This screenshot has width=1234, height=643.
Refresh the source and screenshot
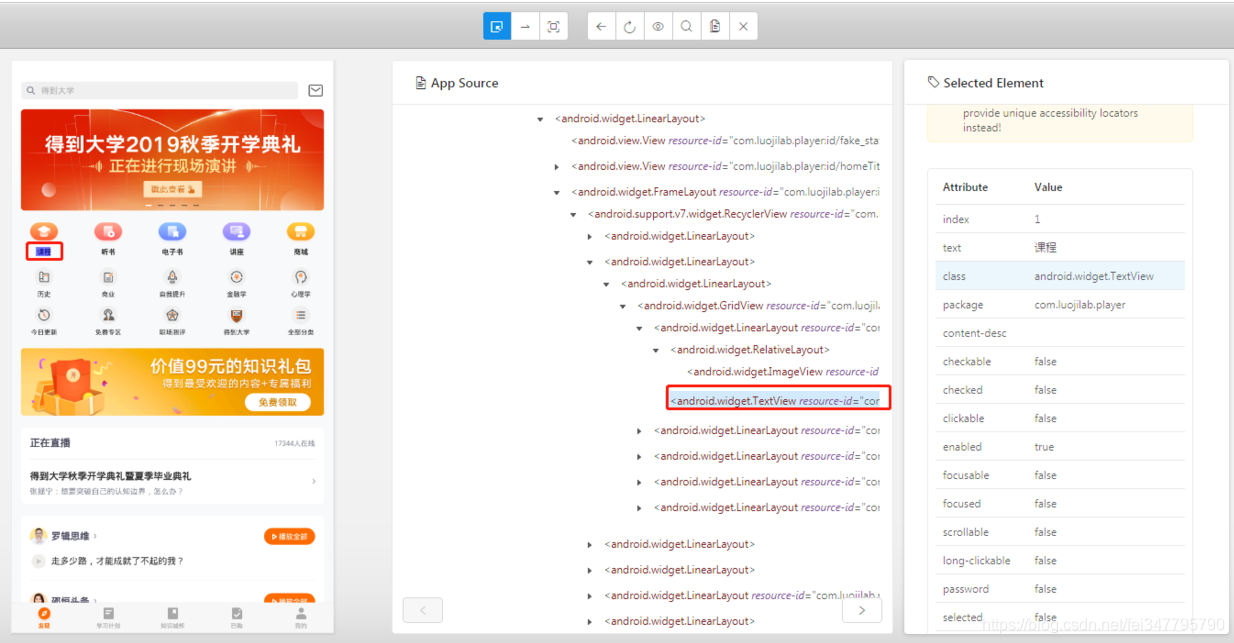click(630, 27)
